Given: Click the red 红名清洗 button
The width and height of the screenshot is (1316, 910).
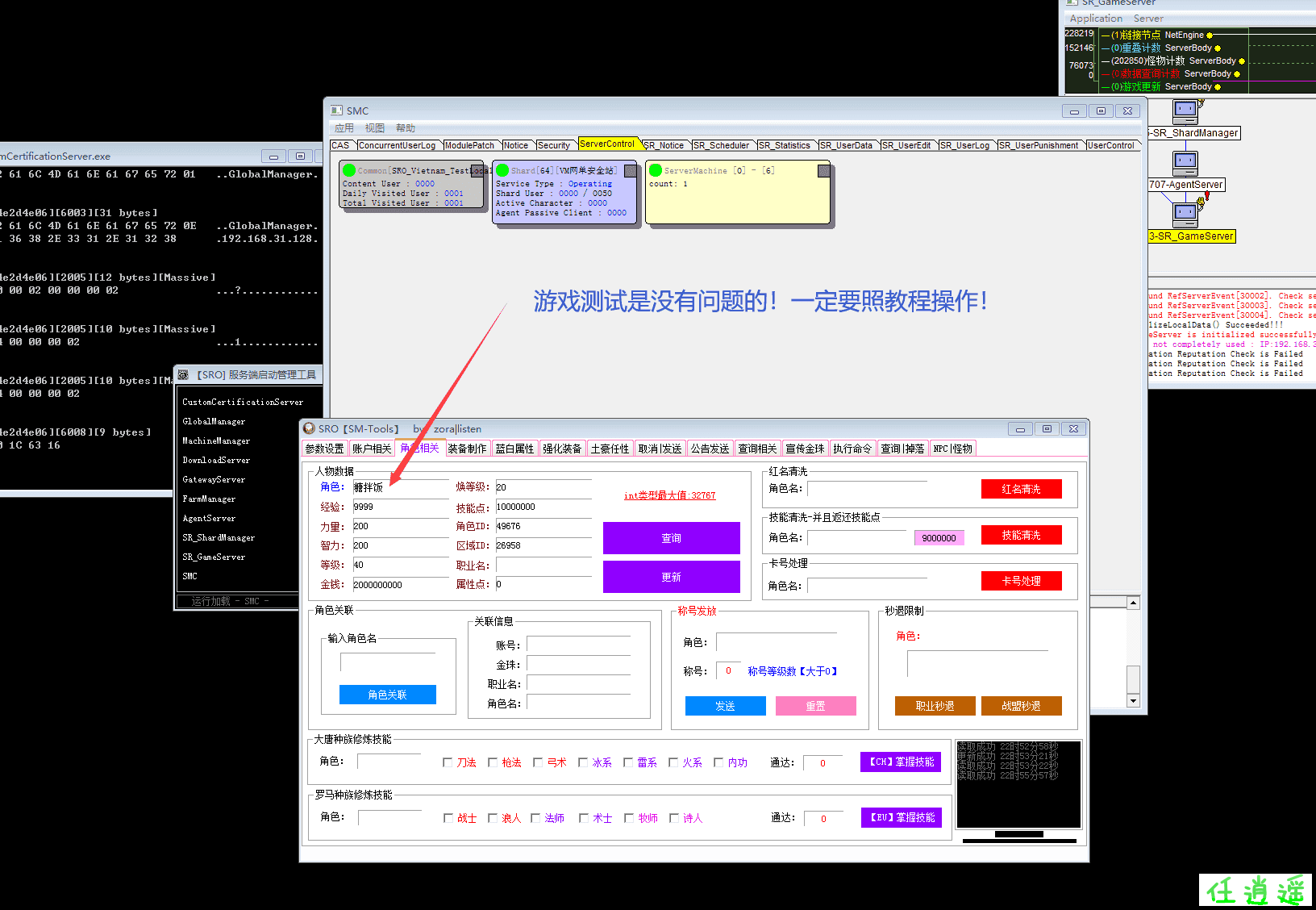Looking at the screenshot, I should tap(1022, 489).
